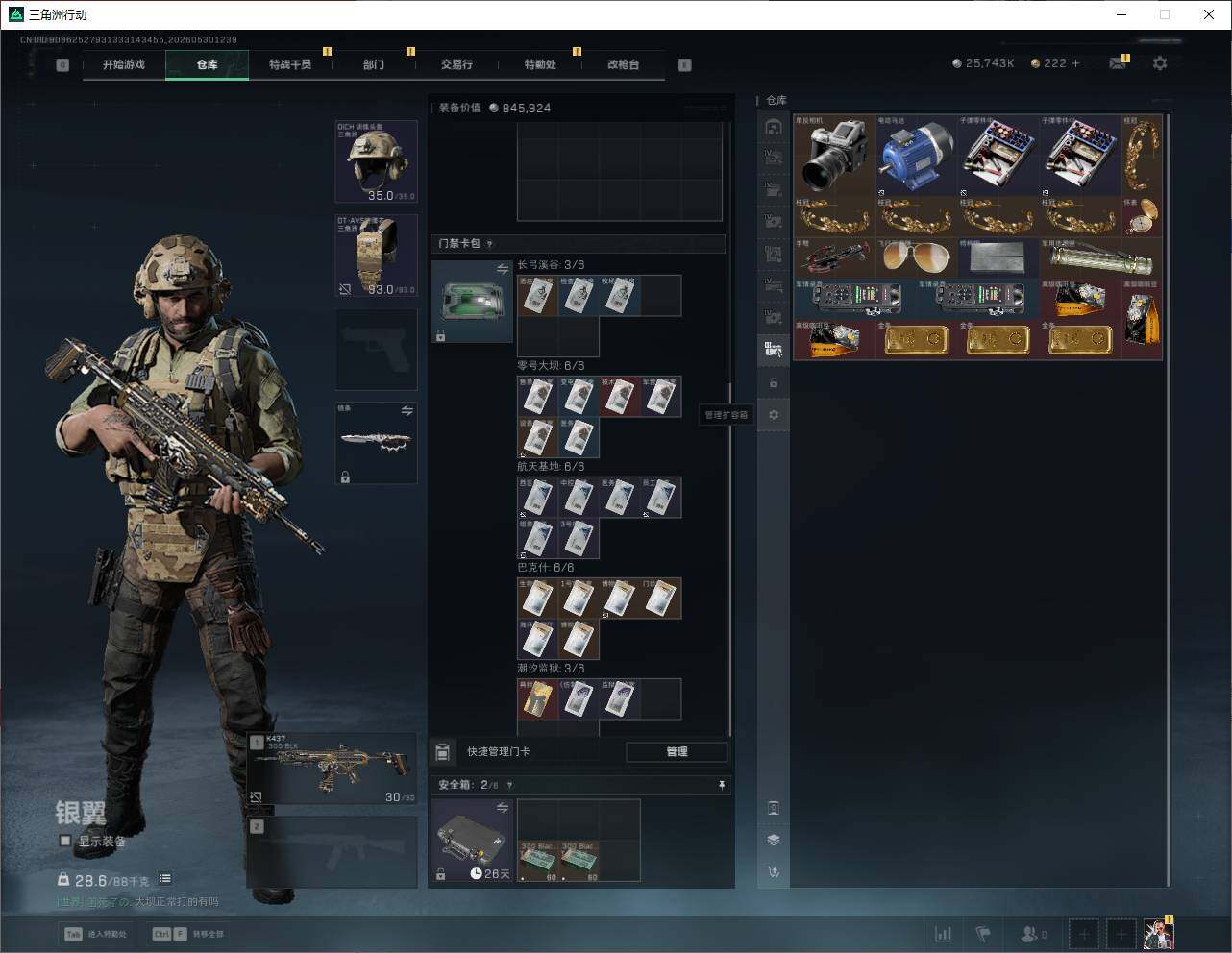Click the stacked-layers icon in the 仓库 sidebar

point(774,840)
